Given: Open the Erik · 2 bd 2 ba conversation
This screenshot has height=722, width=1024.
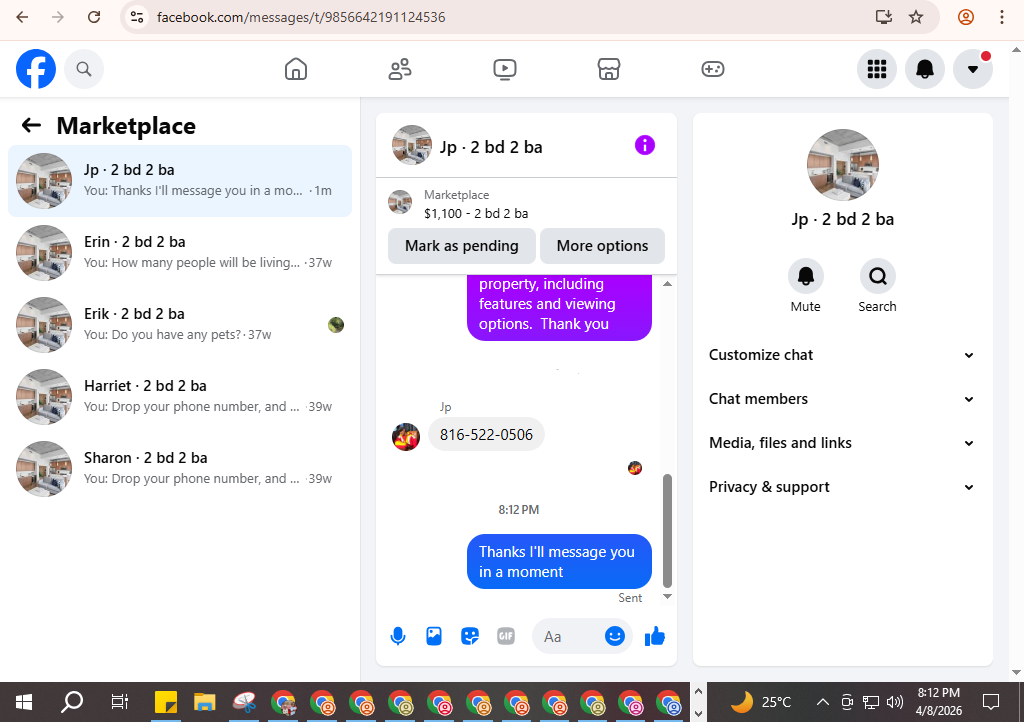Looking at the screenshot, I should (x=180, y=324).
